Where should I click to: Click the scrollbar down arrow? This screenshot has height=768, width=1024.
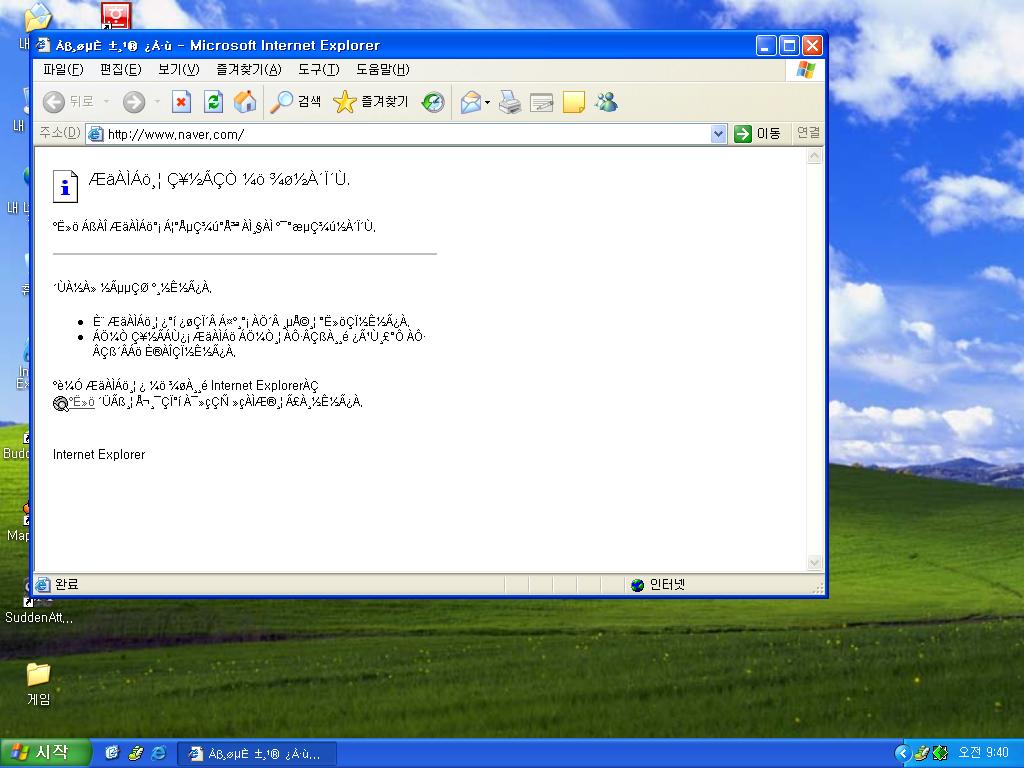click(814, 562)
